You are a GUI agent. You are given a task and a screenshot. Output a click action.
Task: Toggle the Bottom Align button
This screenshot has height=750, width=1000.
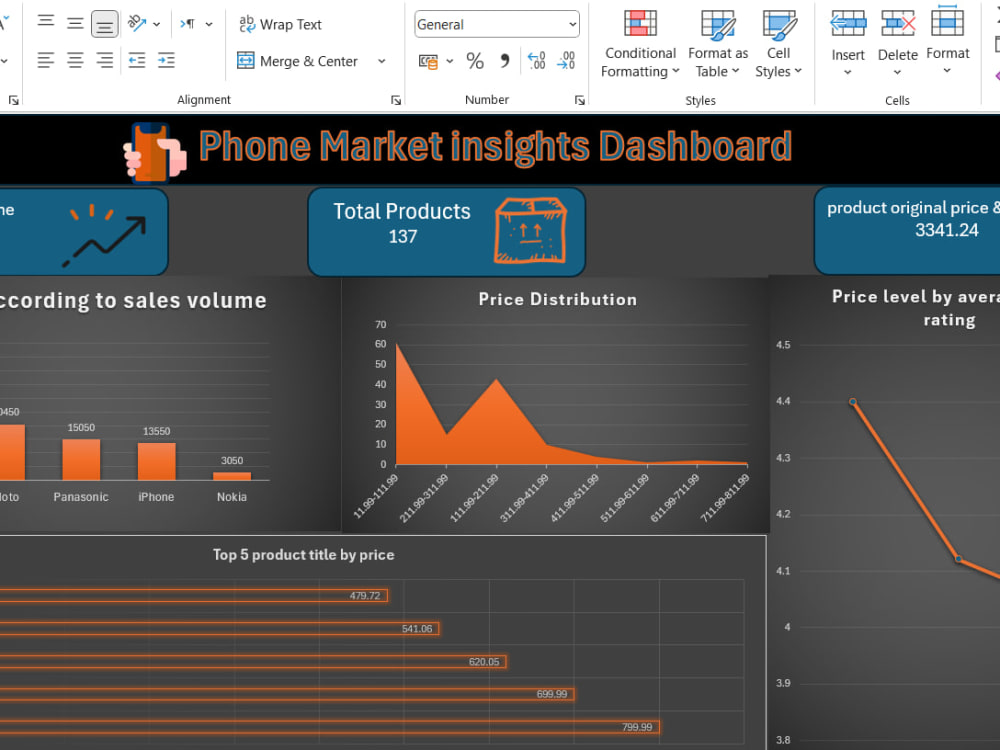click(105, 24)
